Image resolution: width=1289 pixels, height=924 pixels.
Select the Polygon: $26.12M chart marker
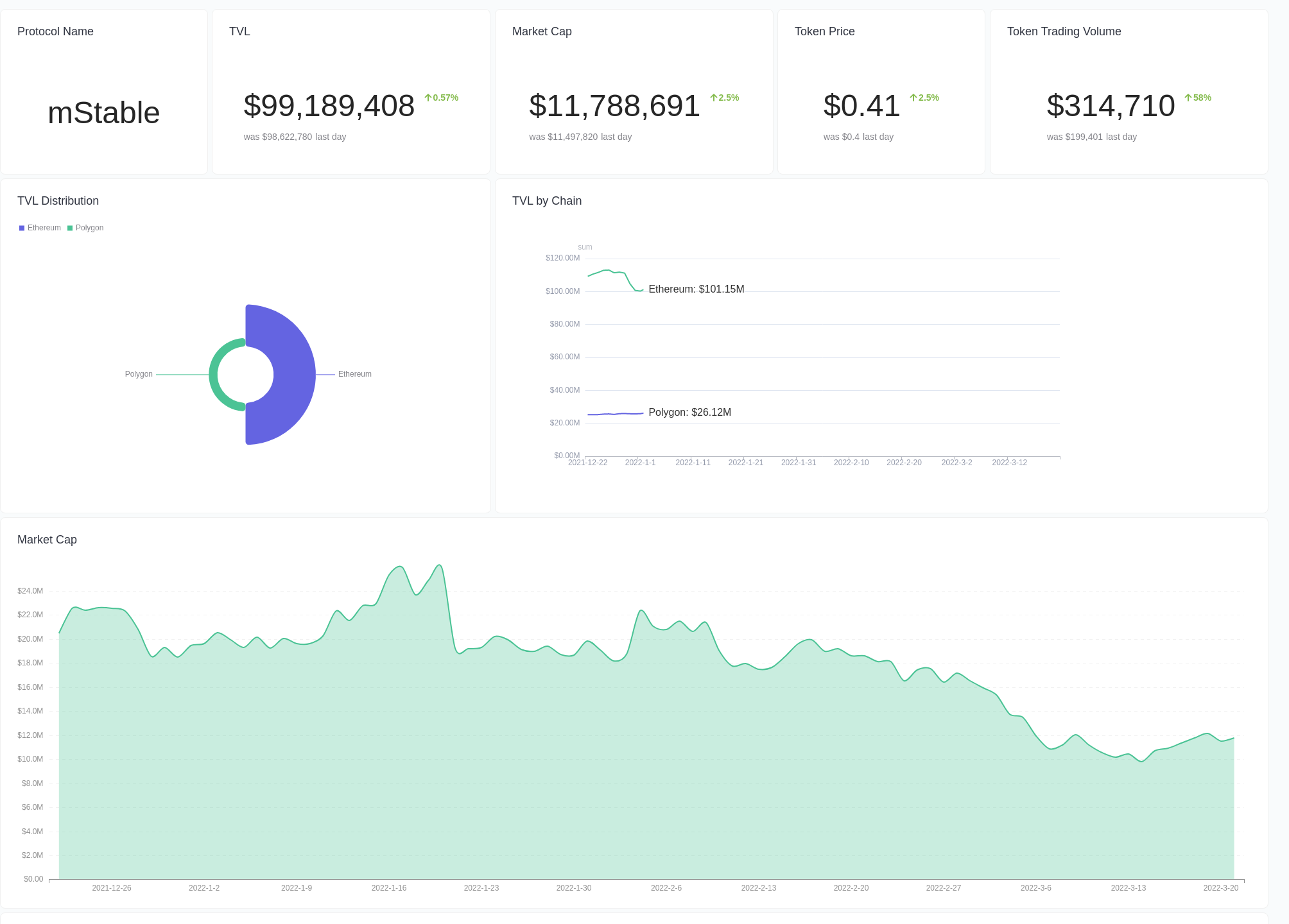pyautogui.click(x=689, y=413)
